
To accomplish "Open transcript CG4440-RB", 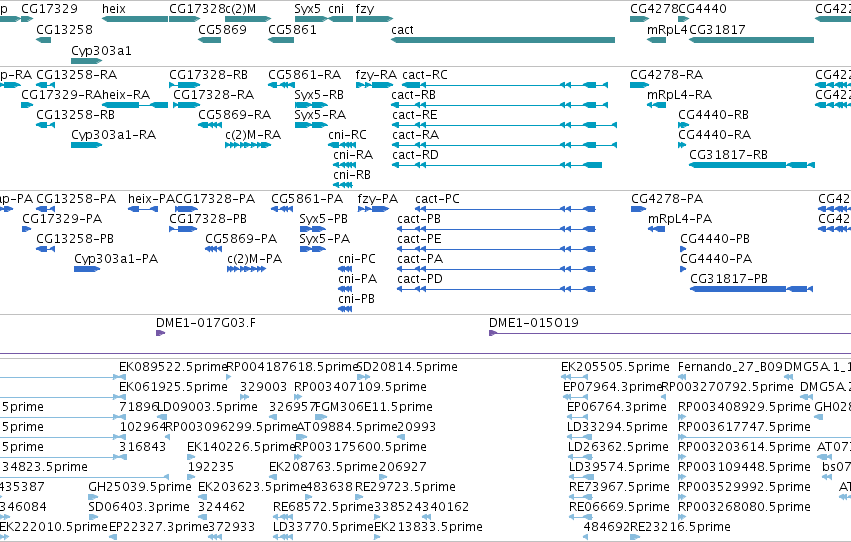I will [714, 114].
